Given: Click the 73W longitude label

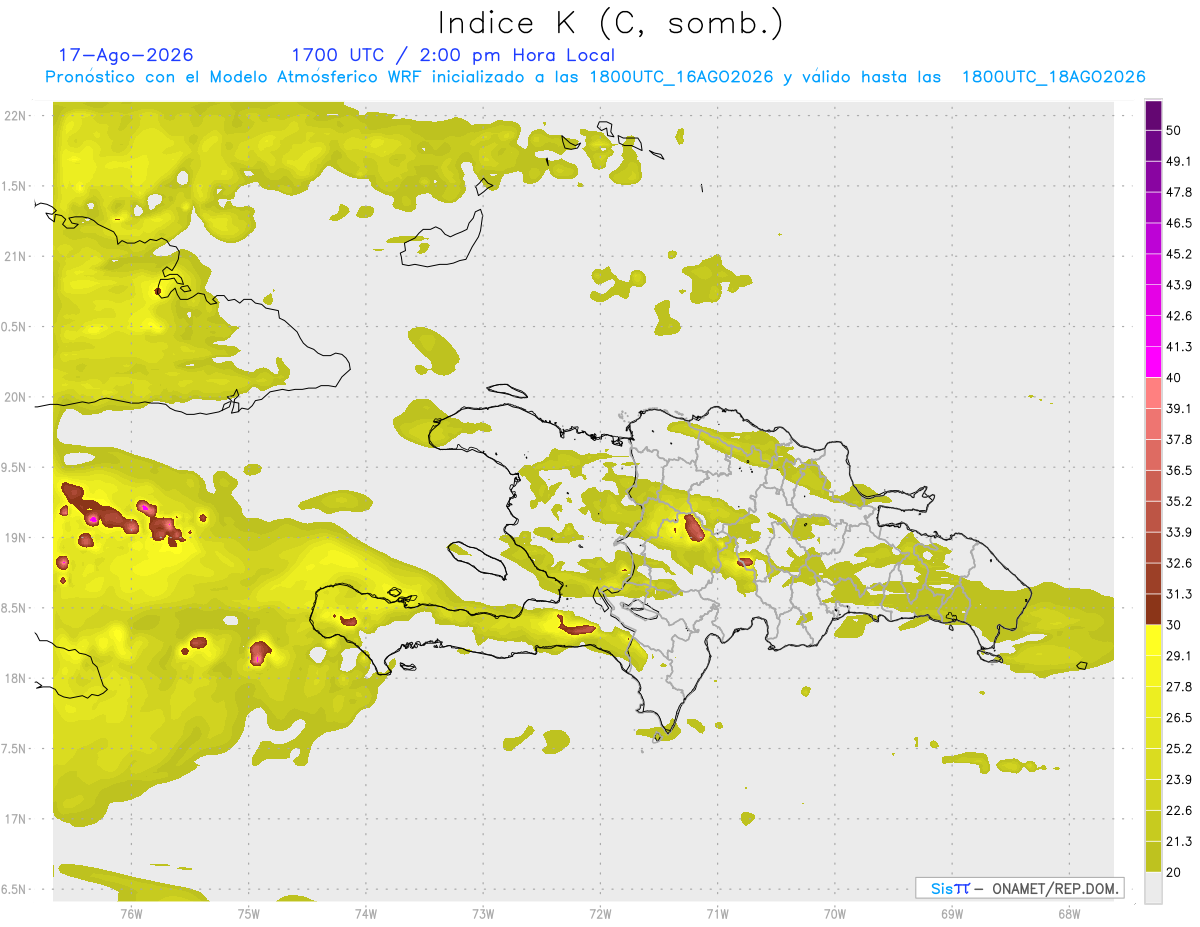Looking at the screenshot, I should pos(483,913).
